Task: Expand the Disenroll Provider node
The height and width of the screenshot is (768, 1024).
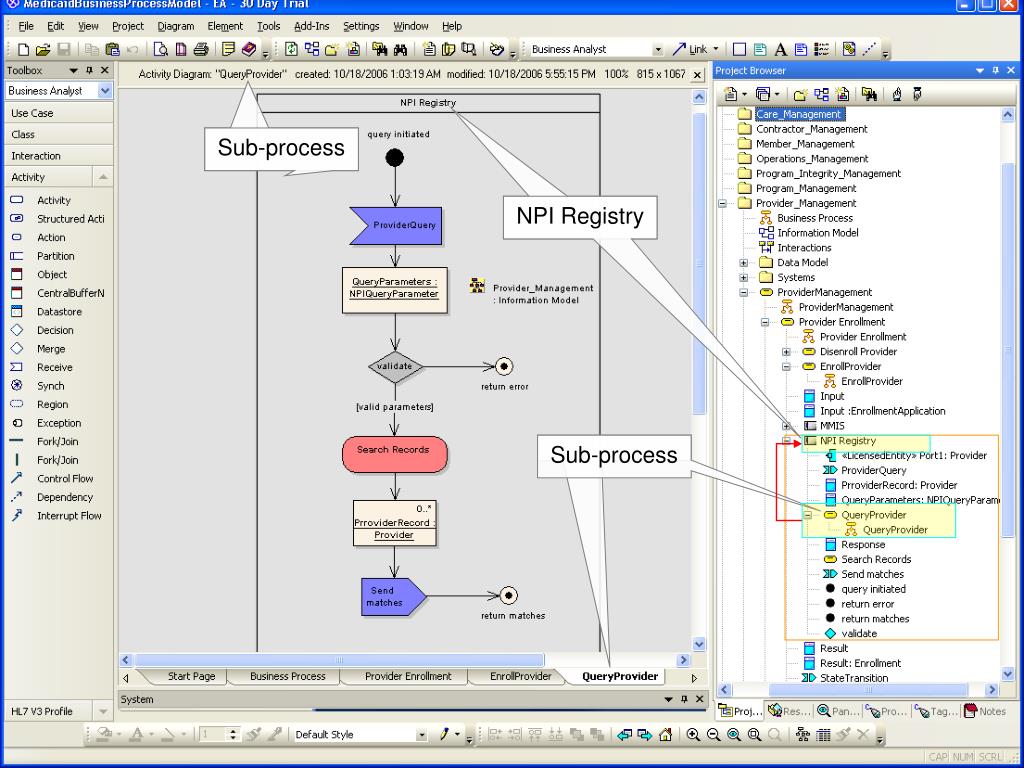Action: (787, 352)
